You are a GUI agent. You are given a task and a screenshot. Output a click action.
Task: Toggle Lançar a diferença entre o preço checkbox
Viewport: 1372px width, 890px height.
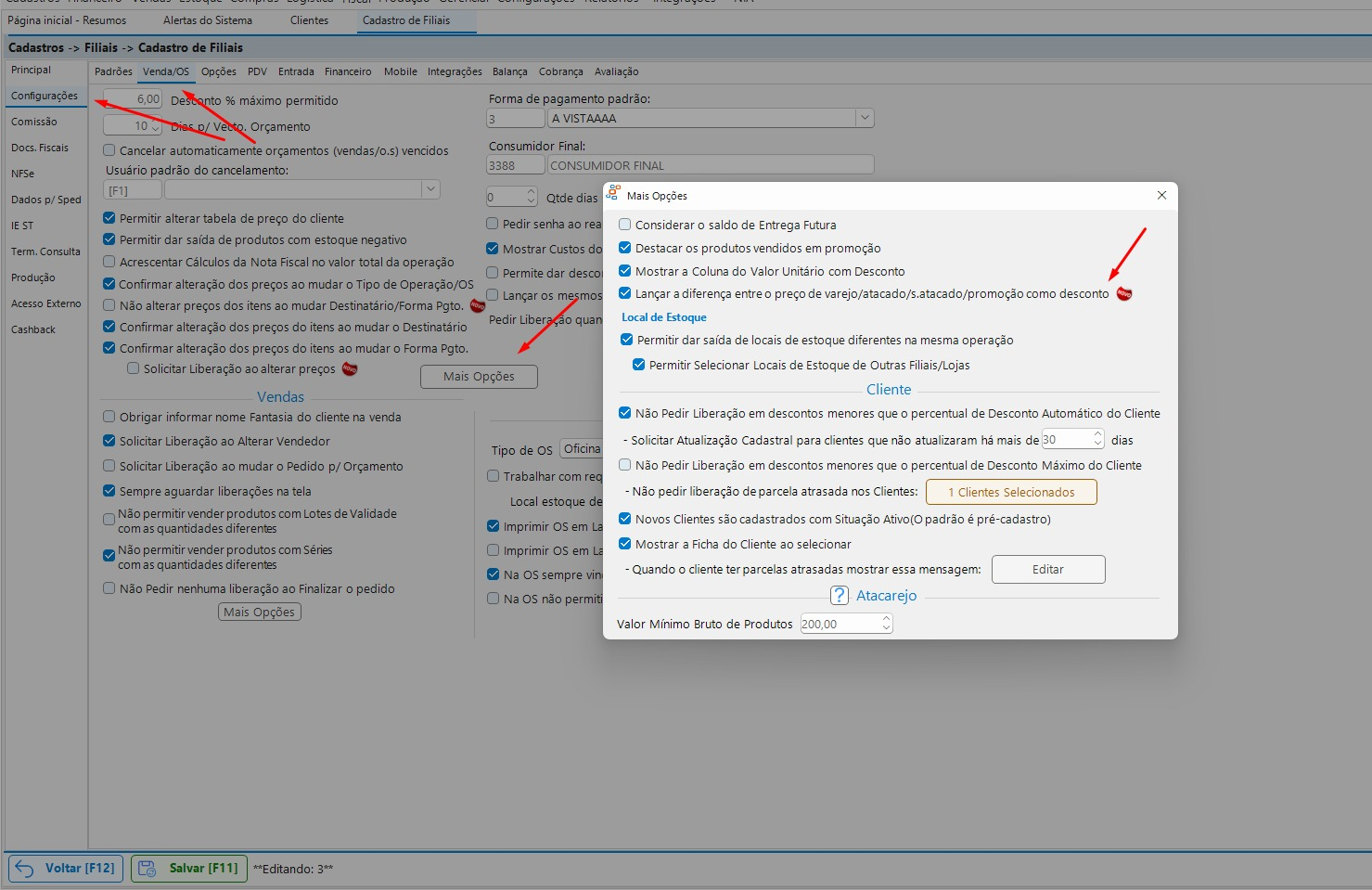(625, 293)
